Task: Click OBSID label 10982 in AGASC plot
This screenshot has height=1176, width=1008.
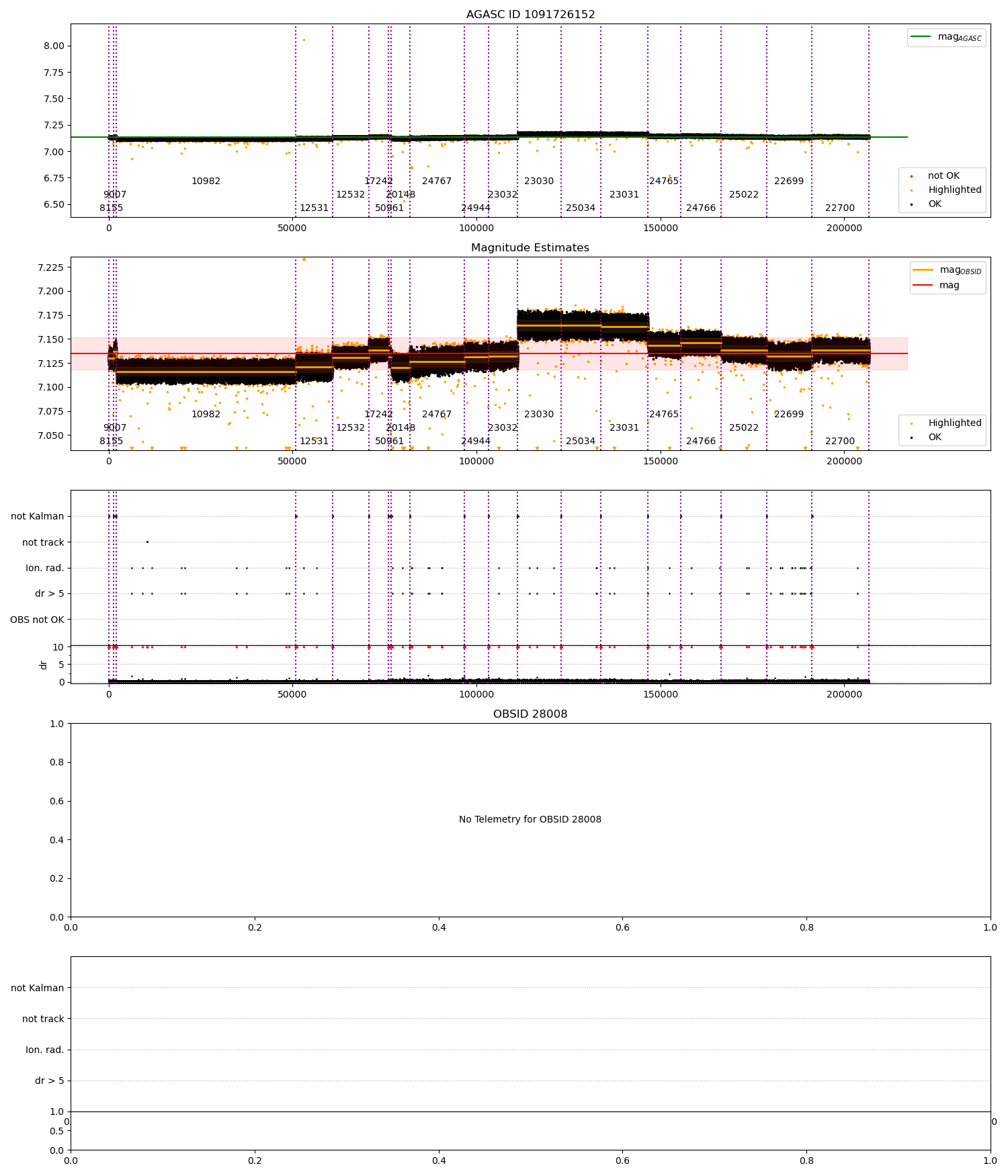Action: (x=206, y=181)
